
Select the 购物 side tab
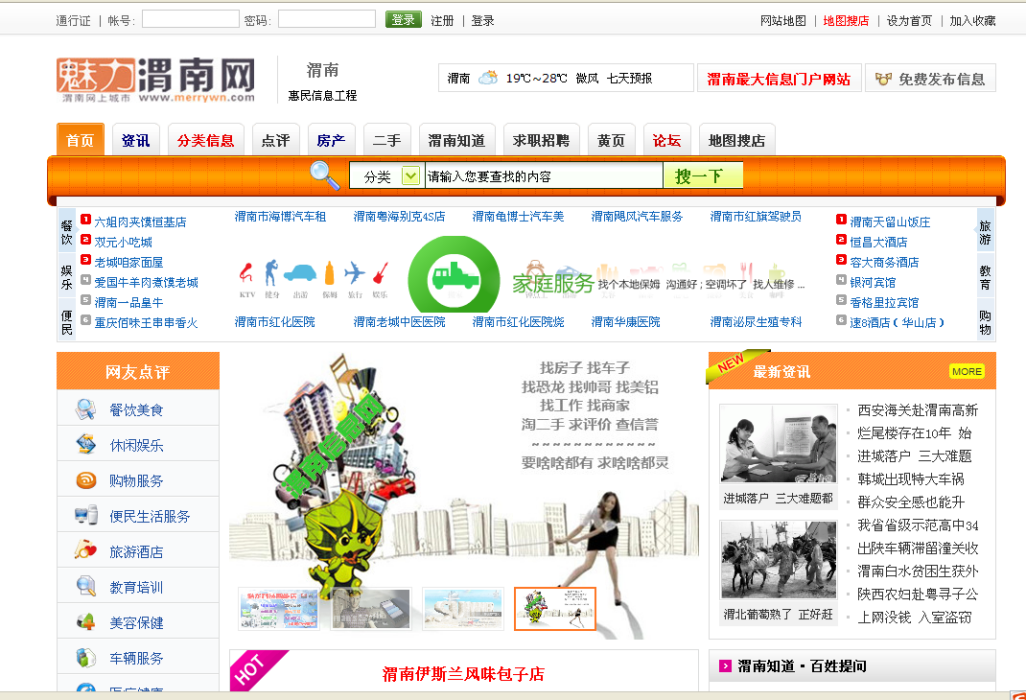click(985, 322)
